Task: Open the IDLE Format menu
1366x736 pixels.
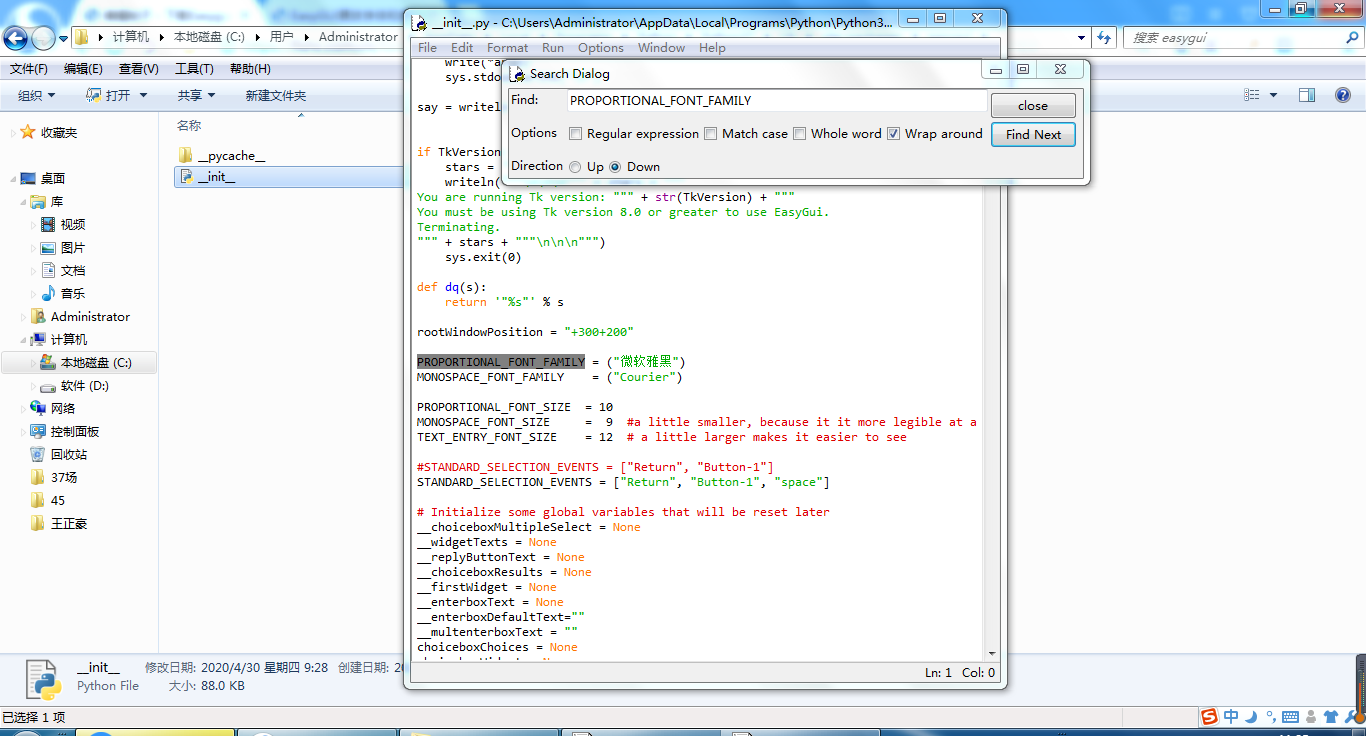Action: (508, 48)
